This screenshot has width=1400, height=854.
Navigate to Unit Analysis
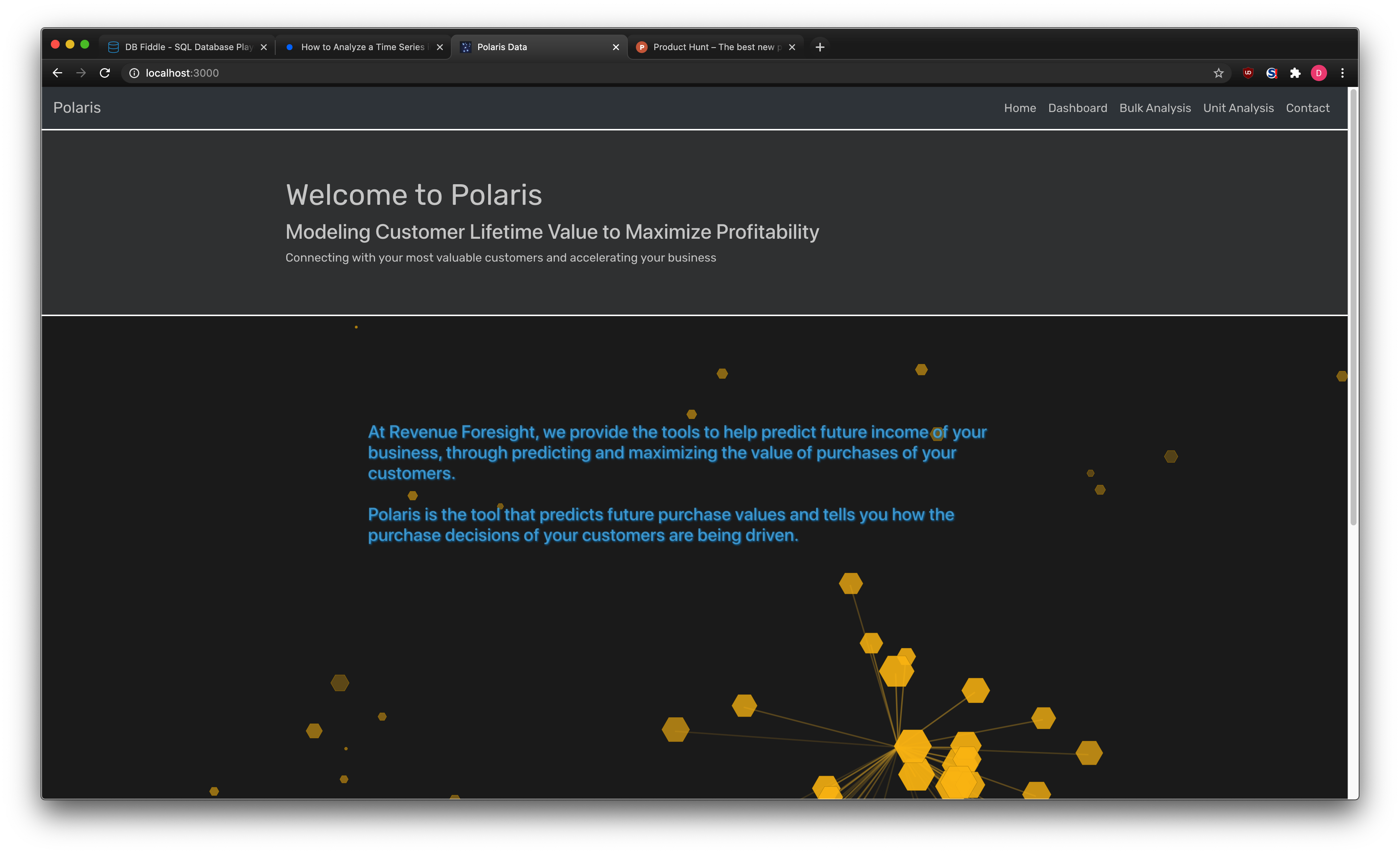[x=1238, y=108]
